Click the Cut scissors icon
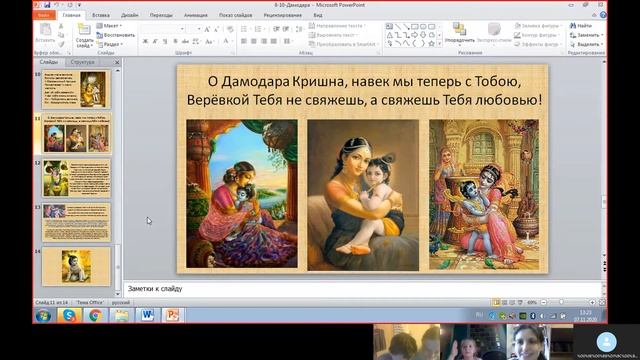 [x=61, y=26]
